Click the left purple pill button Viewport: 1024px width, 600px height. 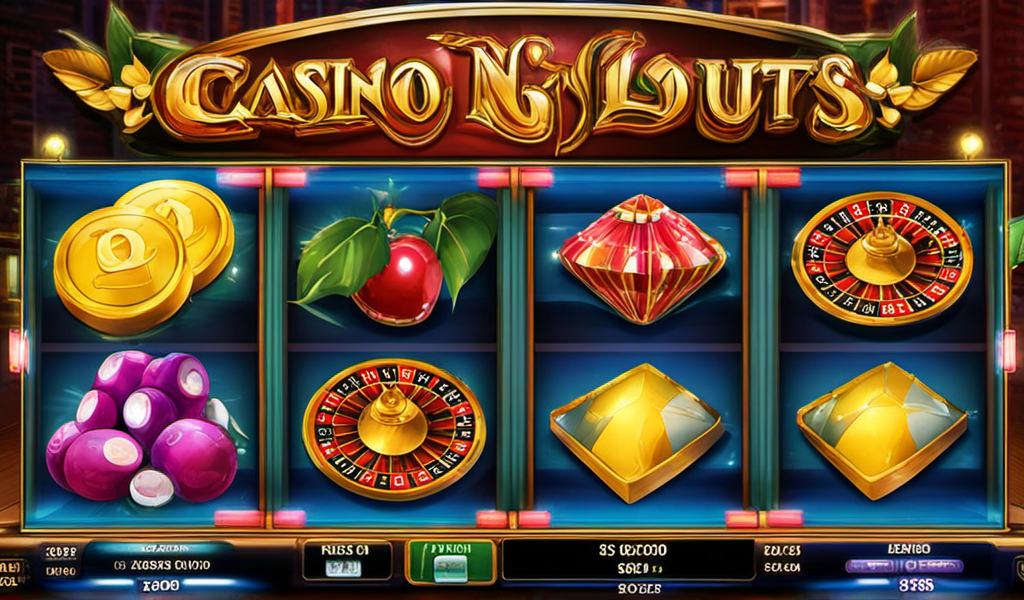pyautogui.click(x=869, y=566)
